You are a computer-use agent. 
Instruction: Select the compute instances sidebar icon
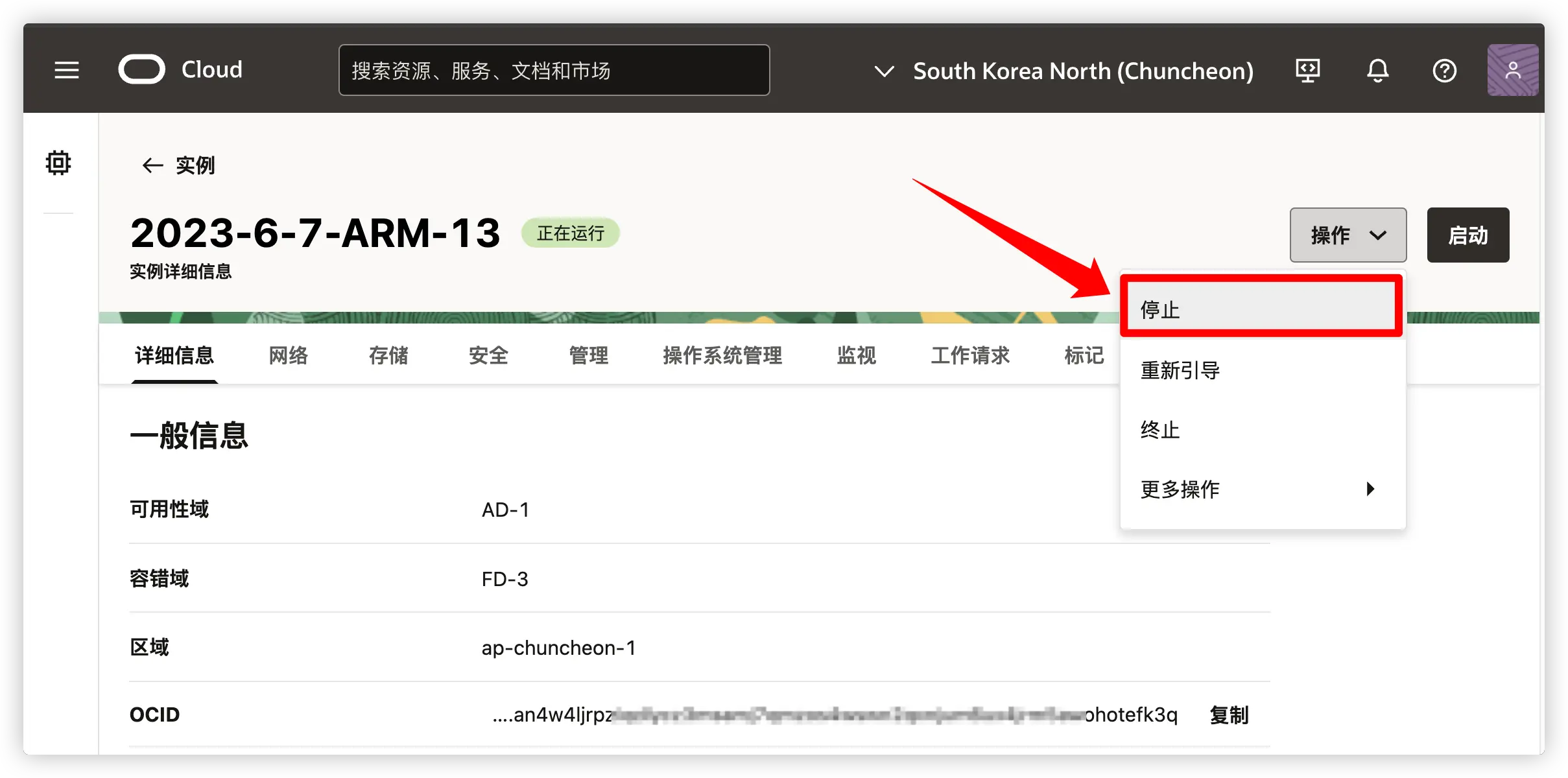pyautogui.click(x=58, y=162)
